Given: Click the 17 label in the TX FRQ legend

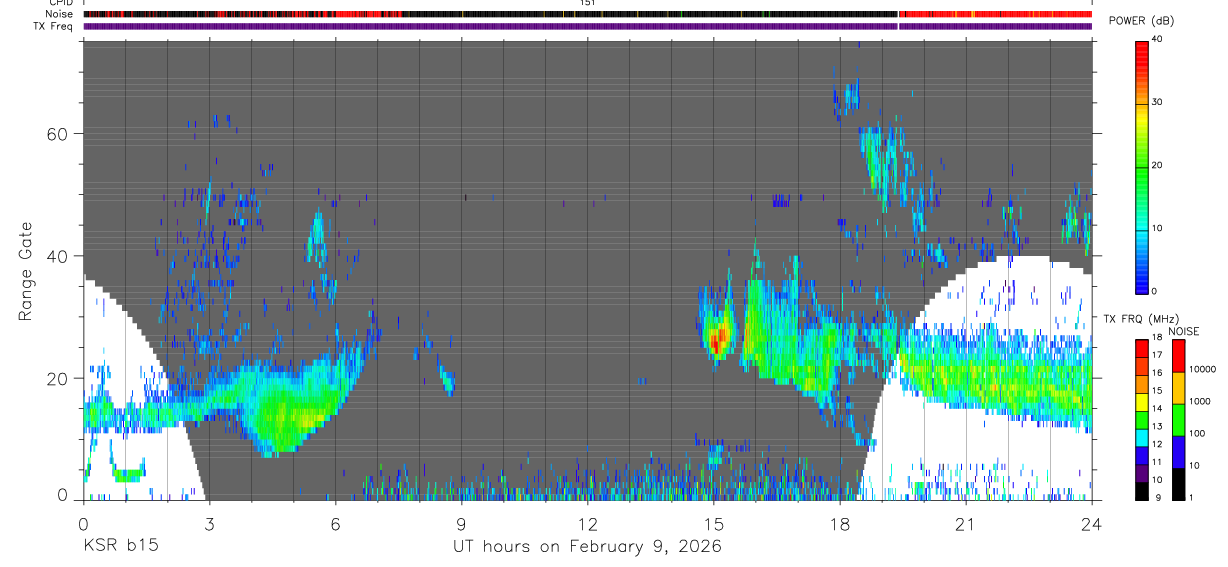Looking at the screenshot, I should [1157, 355].
